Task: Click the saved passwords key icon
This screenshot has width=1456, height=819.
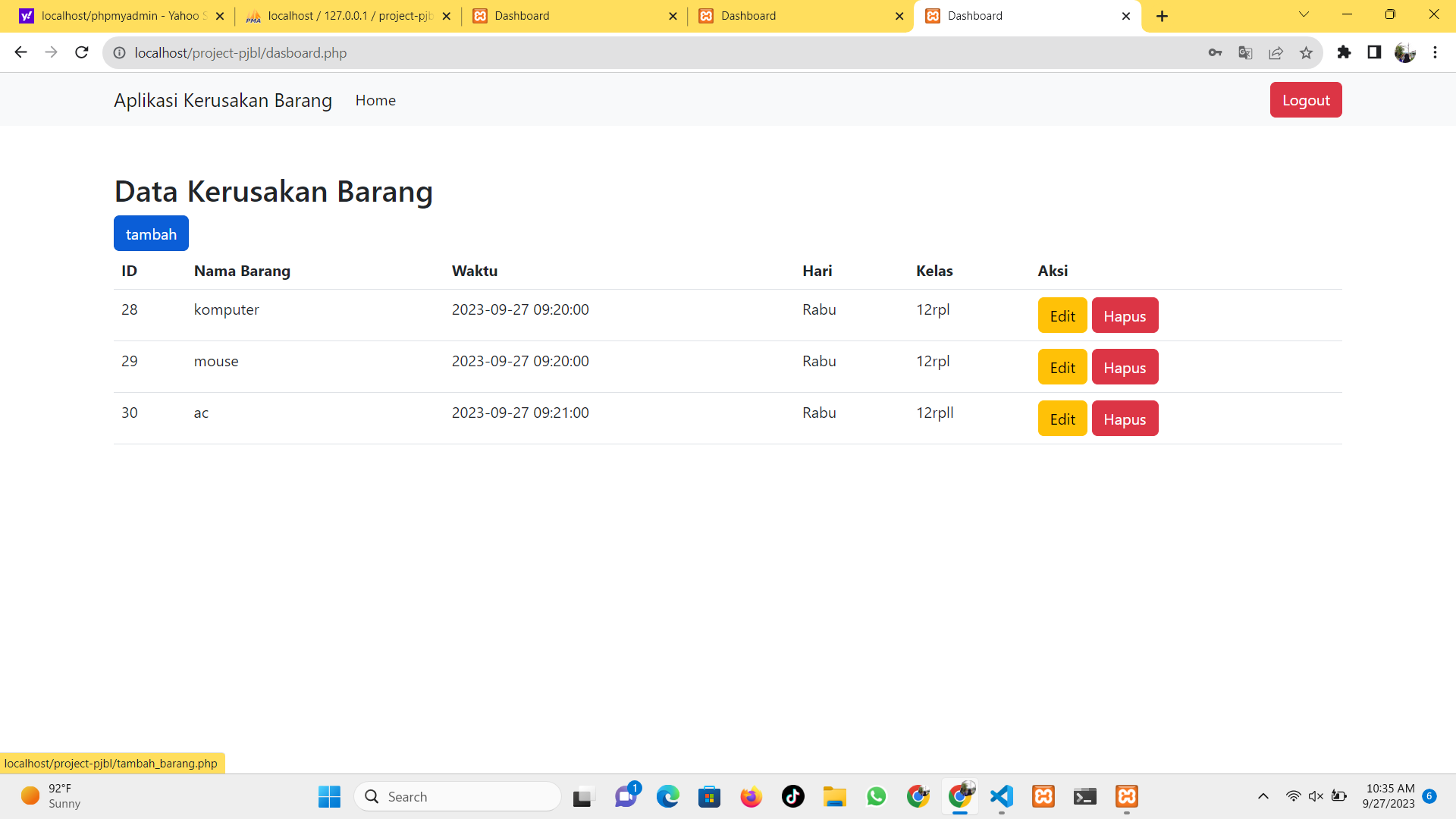Action: (x=1215, y=52)
